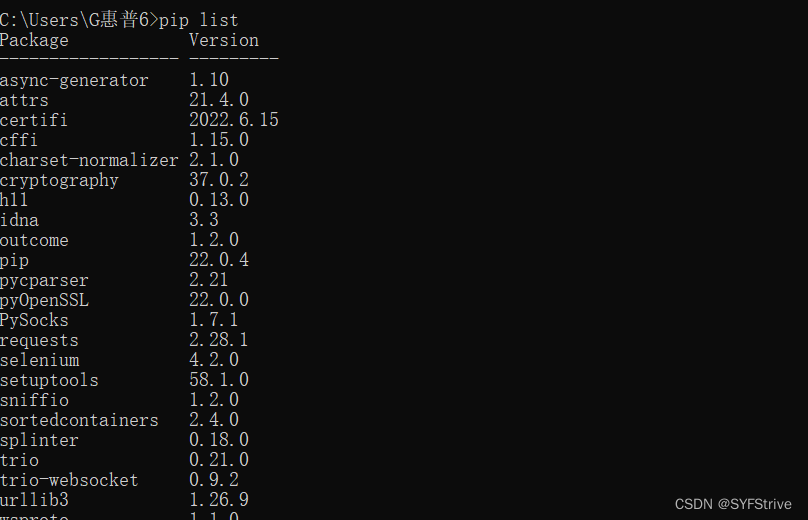Click the setuptools version 58.1.0
This screenshot has width=808, height=520.
coord(219,380)
